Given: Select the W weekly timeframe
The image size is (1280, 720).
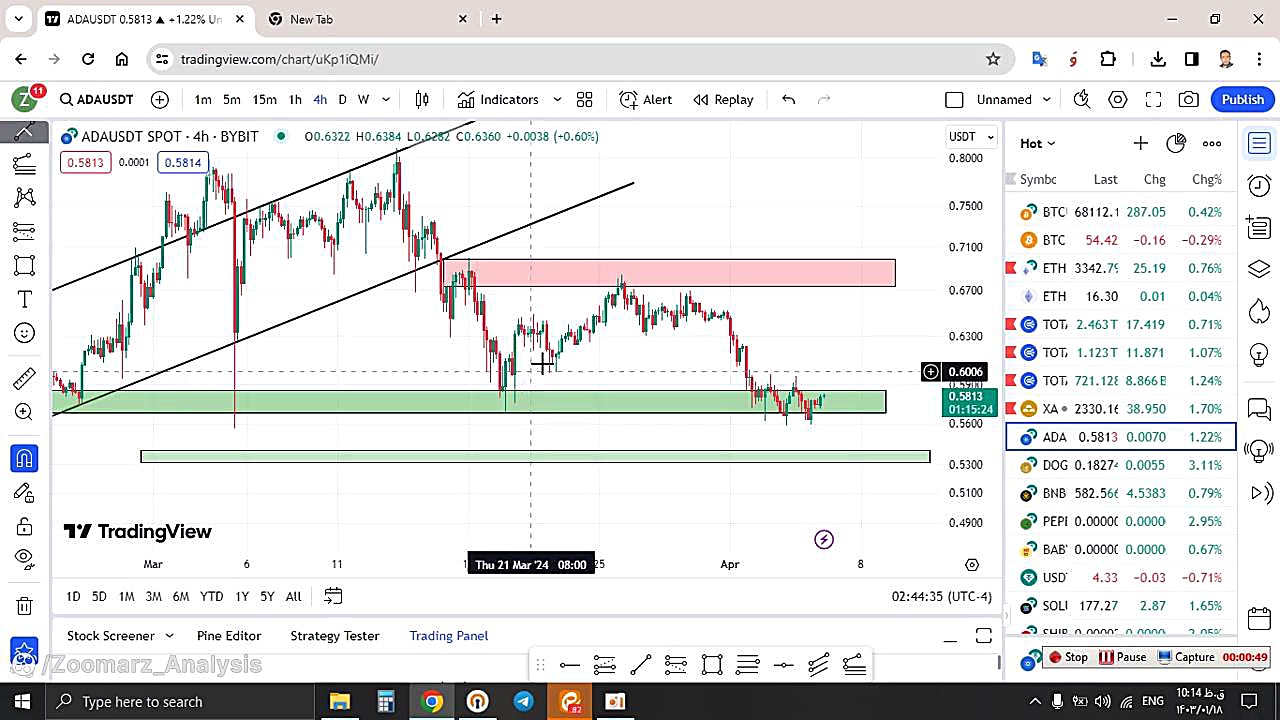Looking at the screenshot, I should (363, 99).
